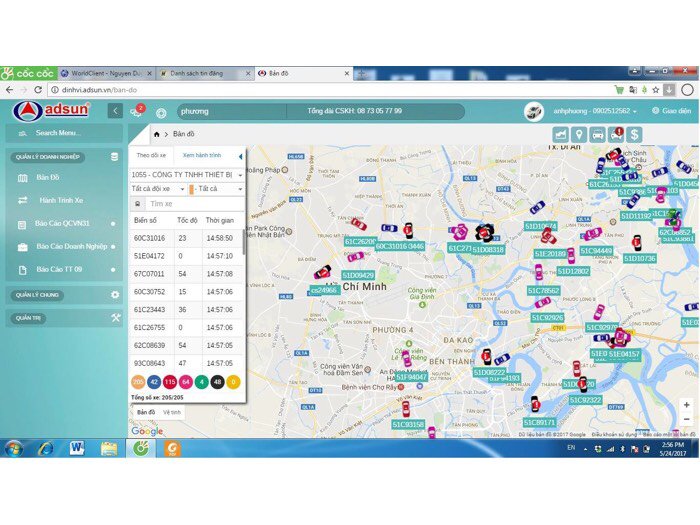Open user menu anhphuong - 0902512562

[595, 111]
